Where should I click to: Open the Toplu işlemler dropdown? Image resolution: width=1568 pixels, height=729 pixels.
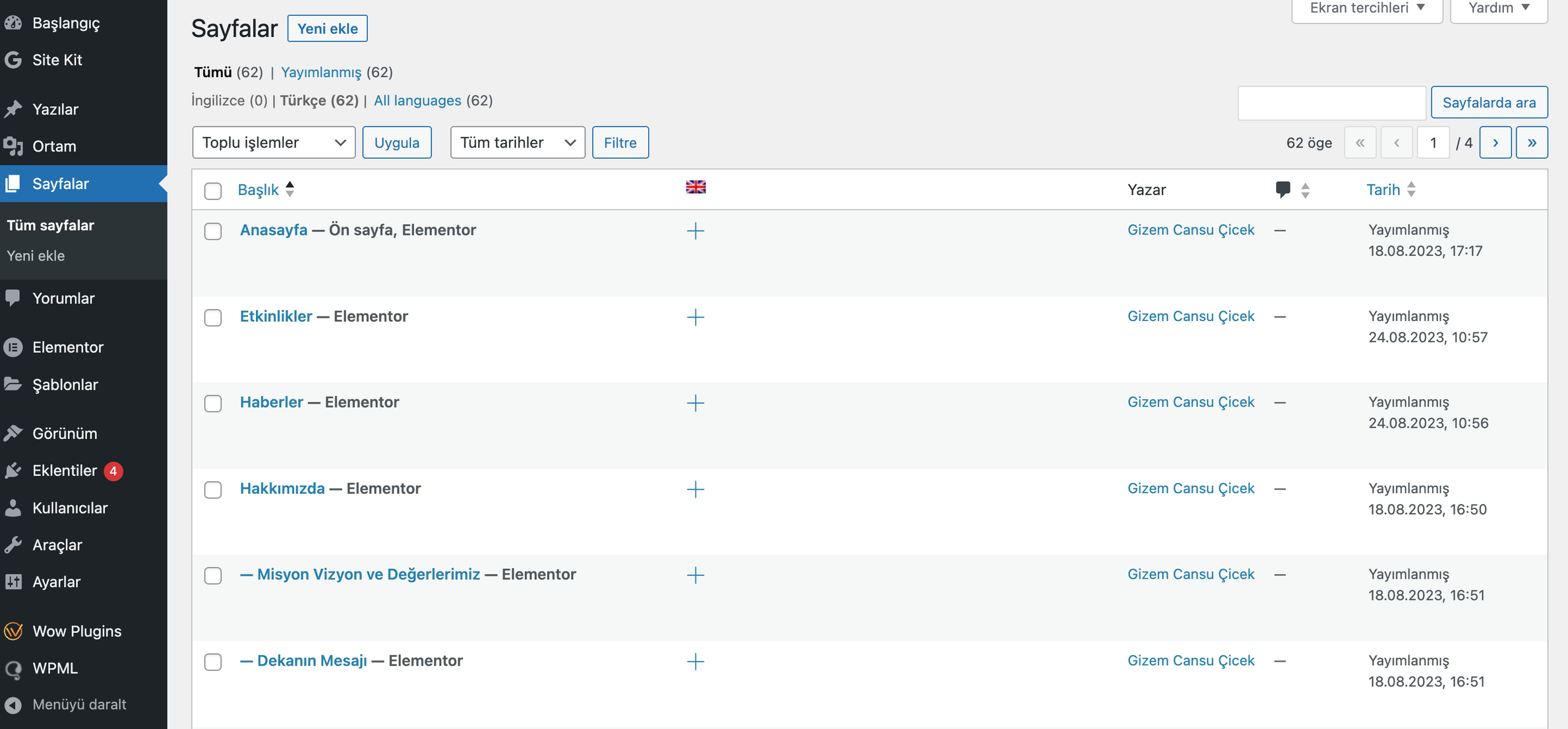(274, 142)
